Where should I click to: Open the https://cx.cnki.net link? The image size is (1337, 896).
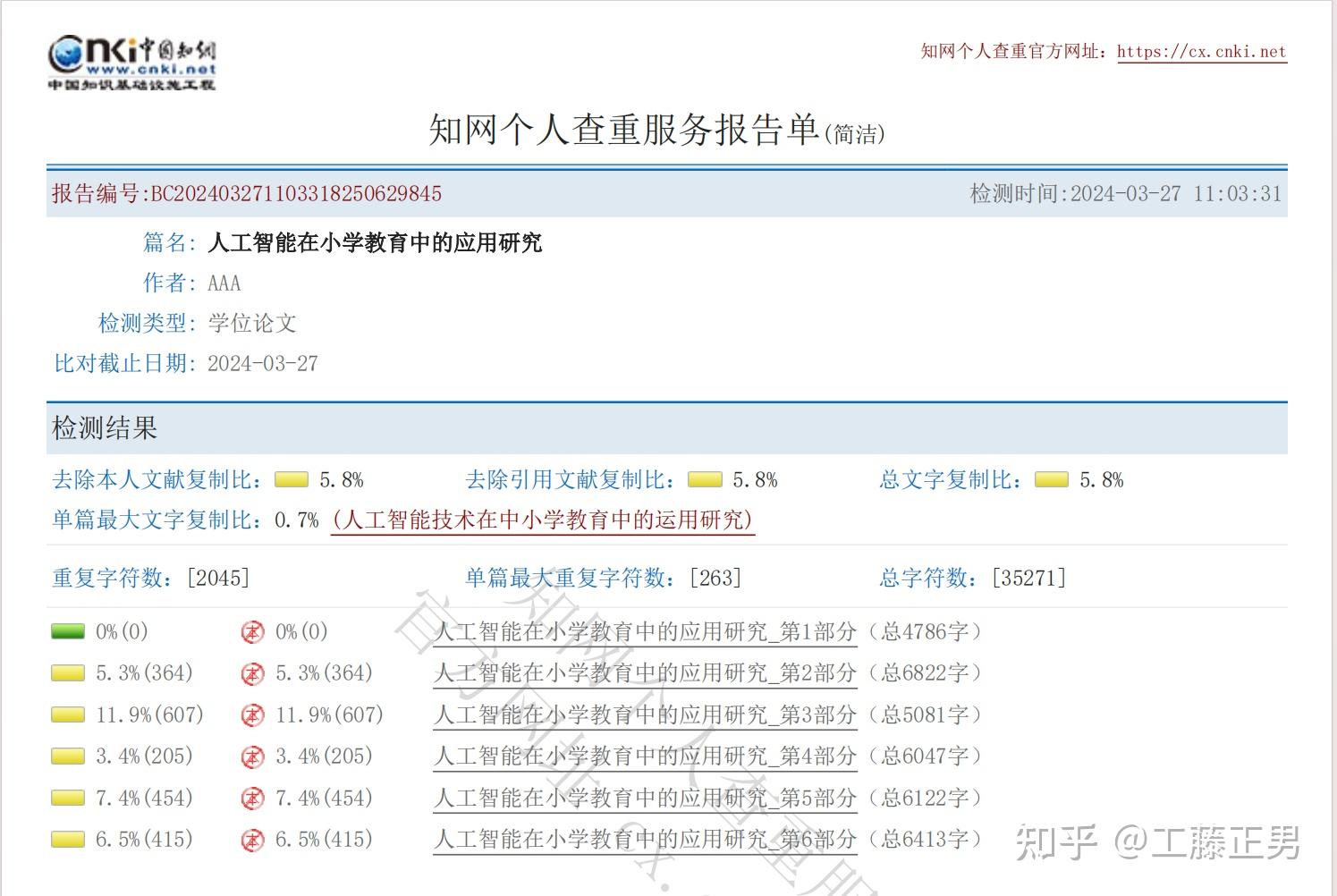pyautogui.click(x=1201, y=52)
